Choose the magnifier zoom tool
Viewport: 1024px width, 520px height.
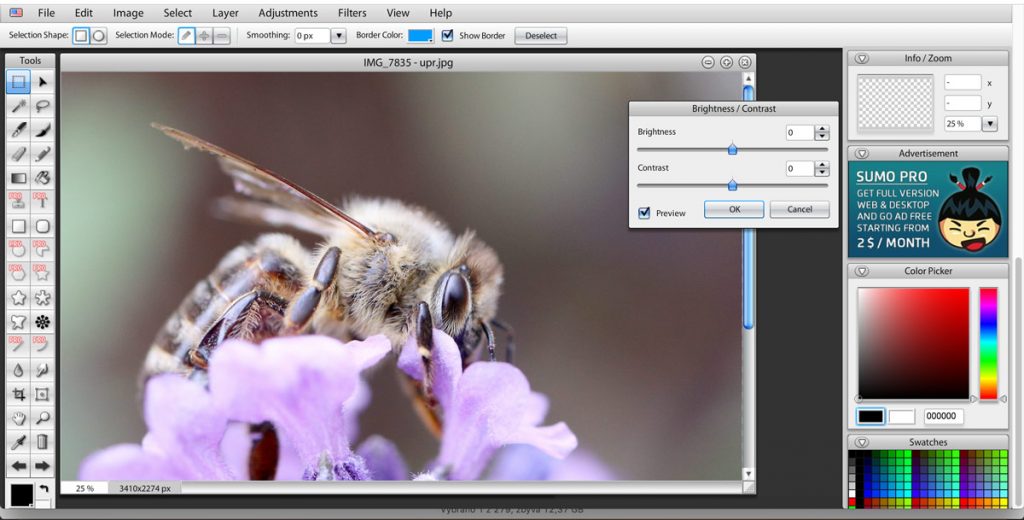(43, 418)
